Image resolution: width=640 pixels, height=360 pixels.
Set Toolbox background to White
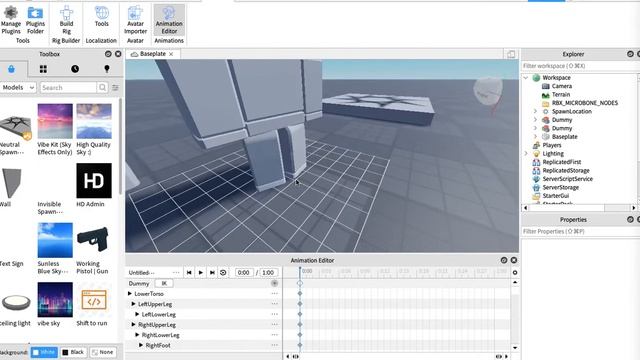coord(44,352)
